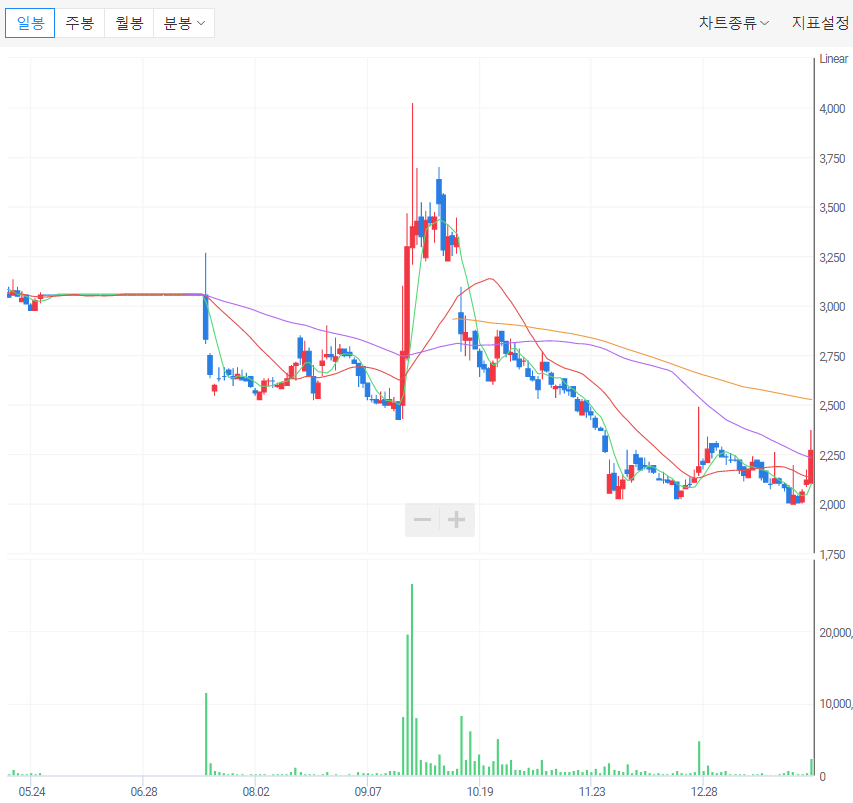Click the 1,750 price axis label
Viewport: 853px width, 803px height.
(832, 554)
